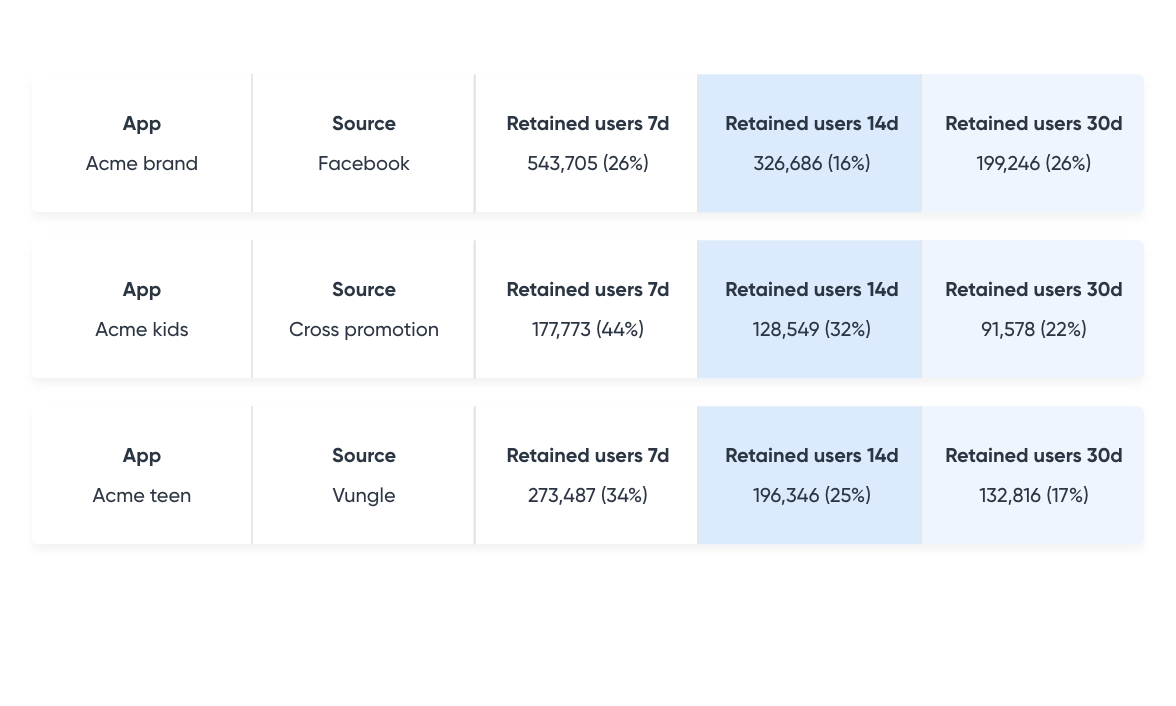Image resolution: width=1176 pixels, height=706 pixels.
Task: Click Retained users 7d label above 273,487
Action: (x=588, y=455)
